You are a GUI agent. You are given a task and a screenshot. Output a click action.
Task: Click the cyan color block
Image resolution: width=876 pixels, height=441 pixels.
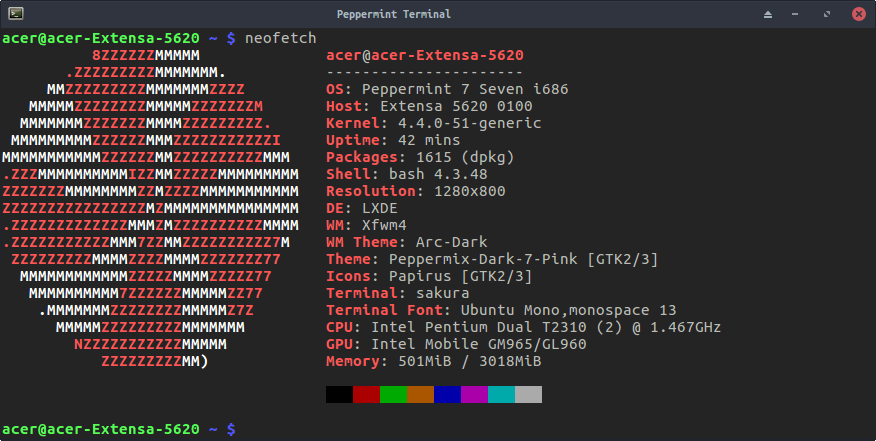pyautogui.click(x=502, y=394)
